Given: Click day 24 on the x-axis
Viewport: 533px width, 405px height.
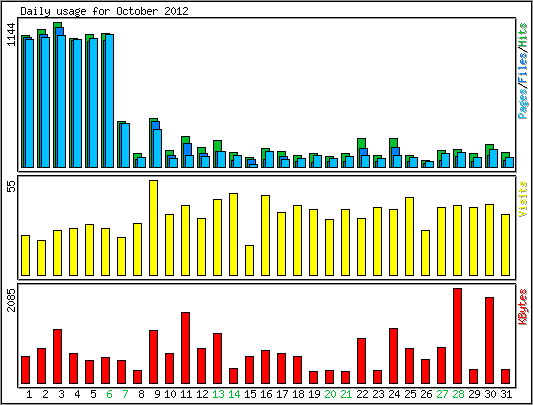Looking at the screenshot, I should point(394,394).
